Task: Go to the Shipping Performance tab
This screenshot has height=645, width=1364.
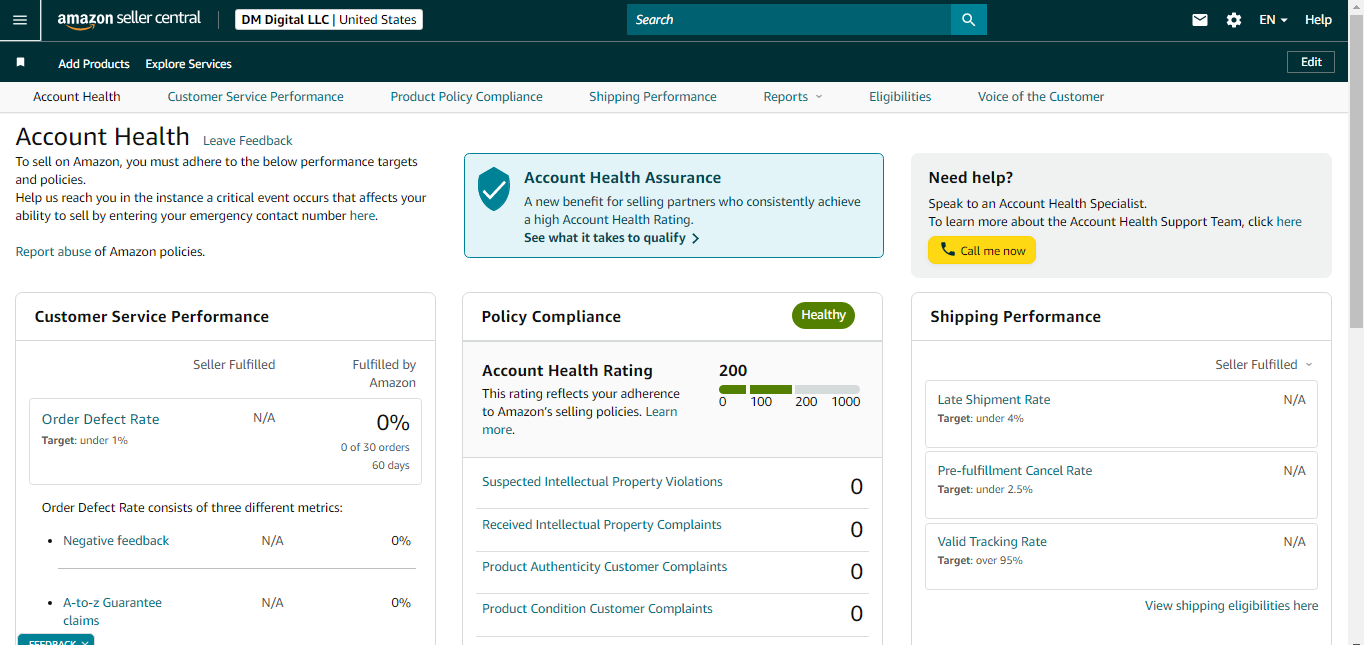Action: tap(653, 97)
